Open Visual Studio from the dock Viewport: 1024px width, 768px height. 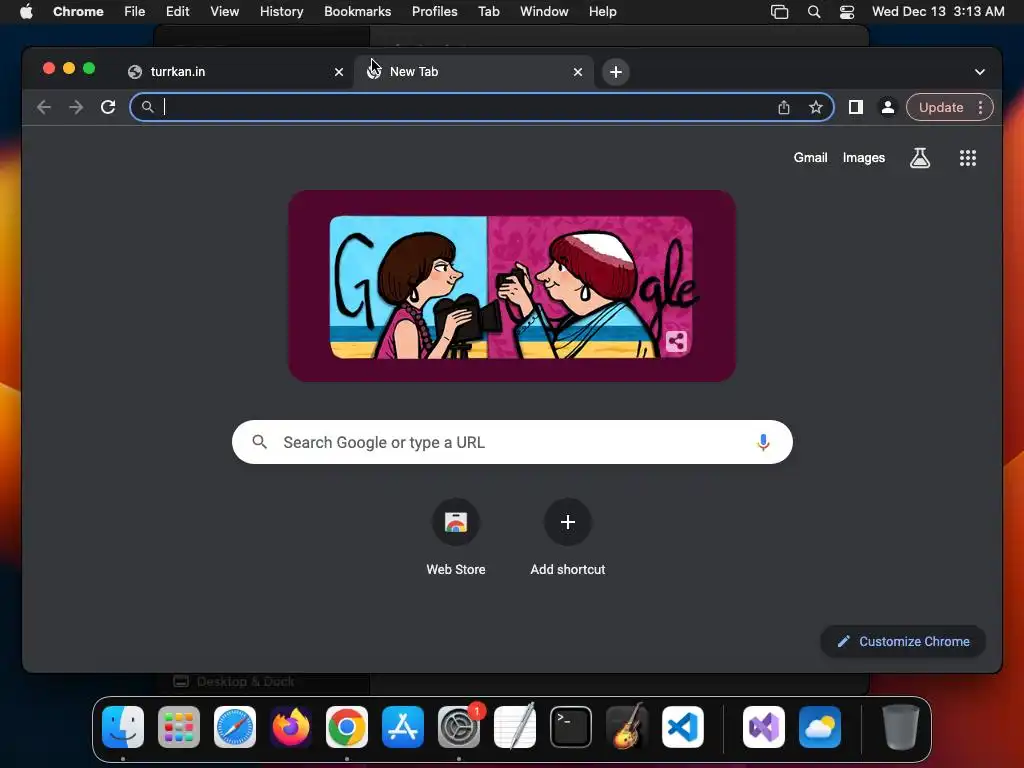pyautogui.click(x=763, y=727)
